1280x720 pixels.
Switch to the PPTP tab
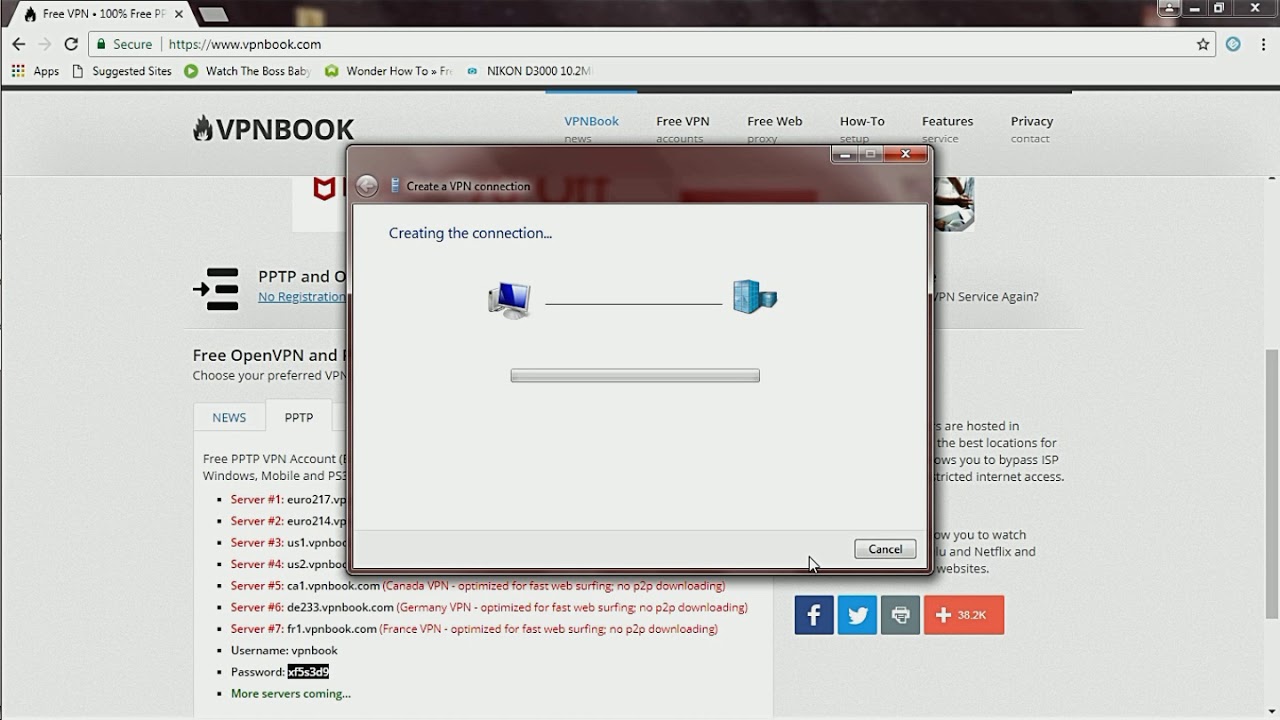point(299,417)
